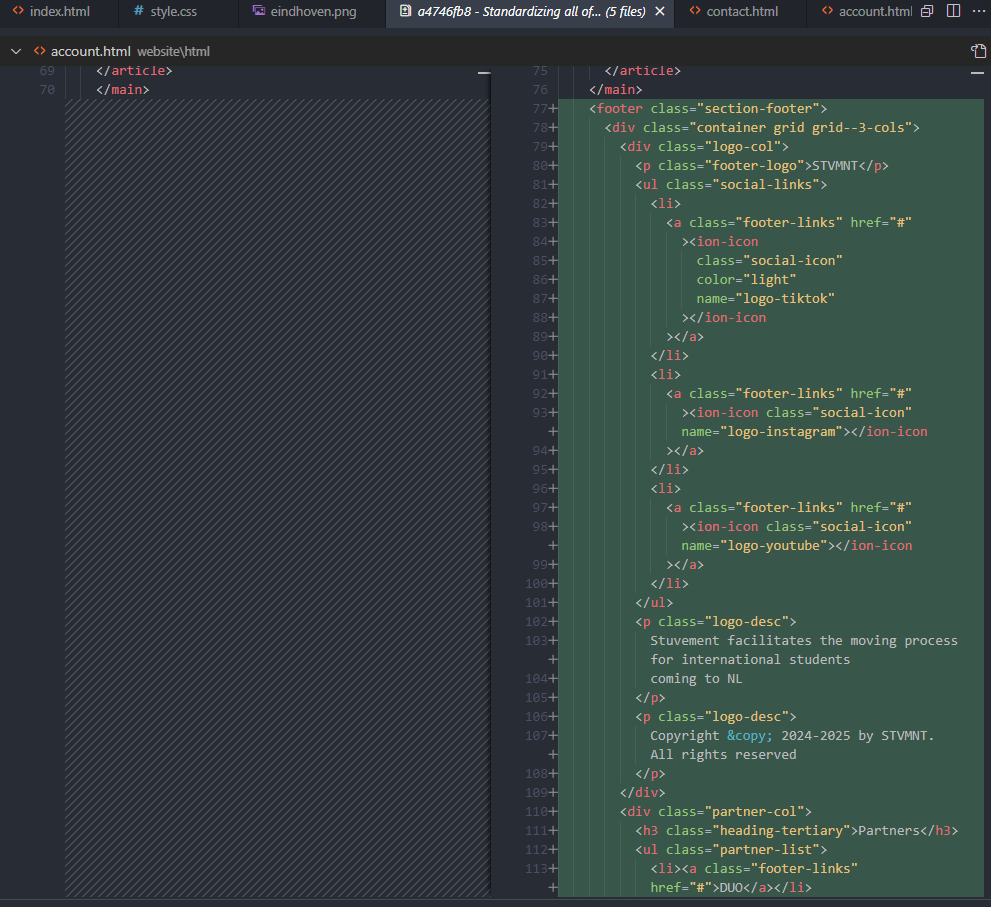This screenshot has width=991, height=907.
Task: Select the rightmost account.html tab
Action: [x=873, y=12]
